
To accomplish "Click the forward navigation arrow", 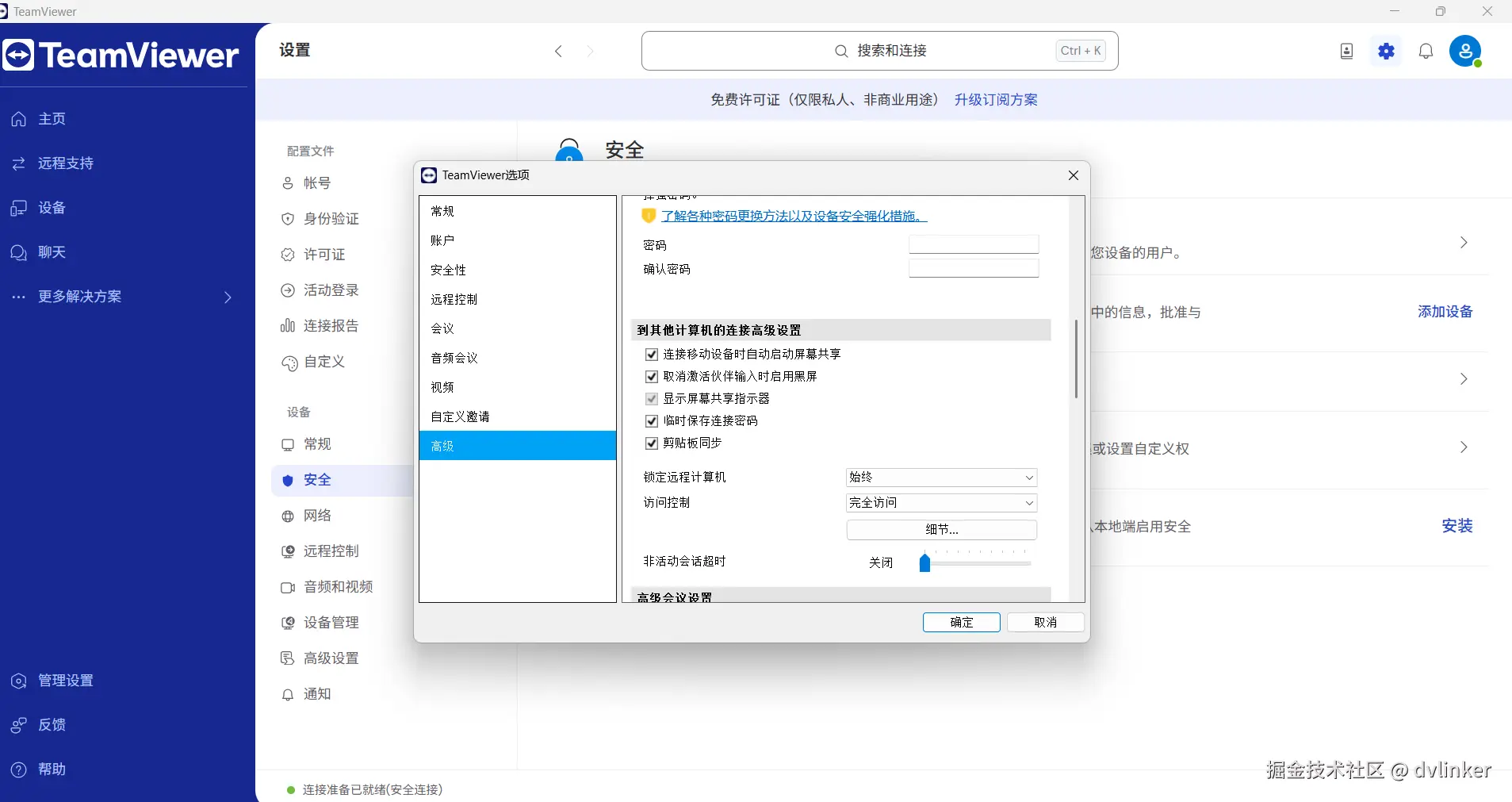I will [590, 51].
